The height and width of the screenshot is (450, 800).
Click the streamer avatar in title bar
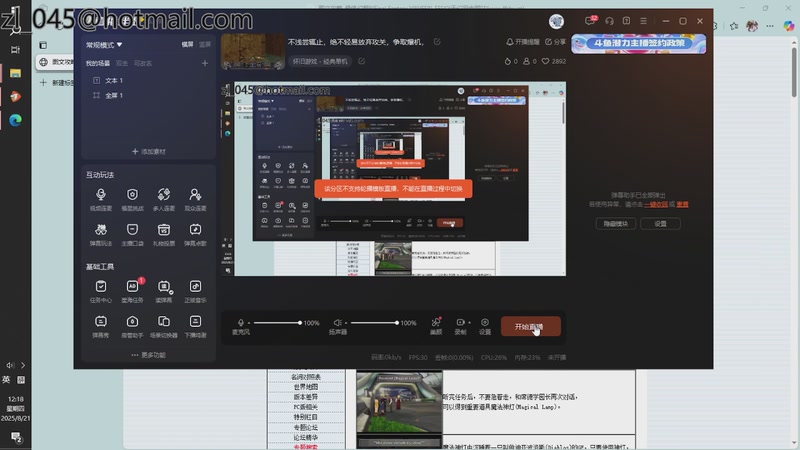click(556, 21)
